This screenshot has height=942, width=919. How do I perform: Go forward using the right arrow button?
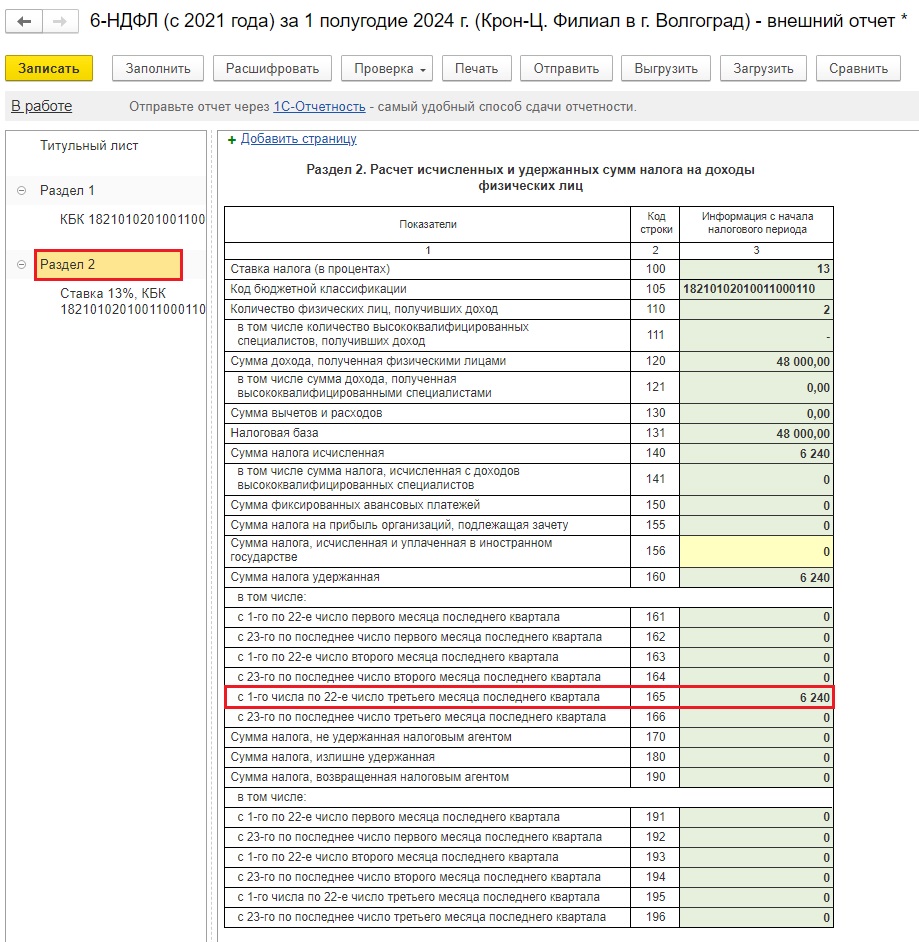pos(60,22)
